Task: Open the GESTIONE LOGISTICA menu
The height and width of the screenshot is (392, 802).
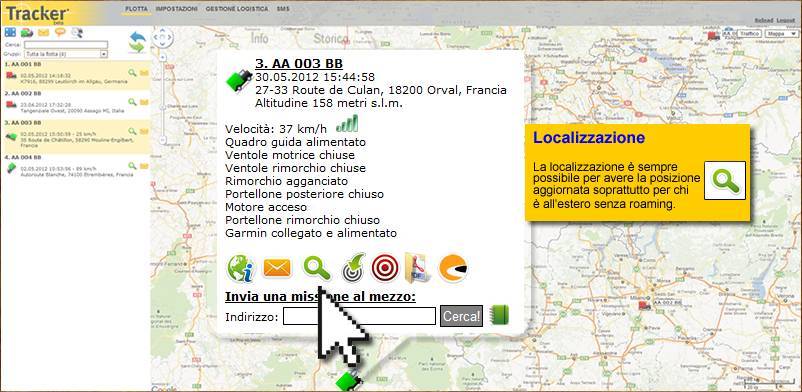Action: coord(236,9)
